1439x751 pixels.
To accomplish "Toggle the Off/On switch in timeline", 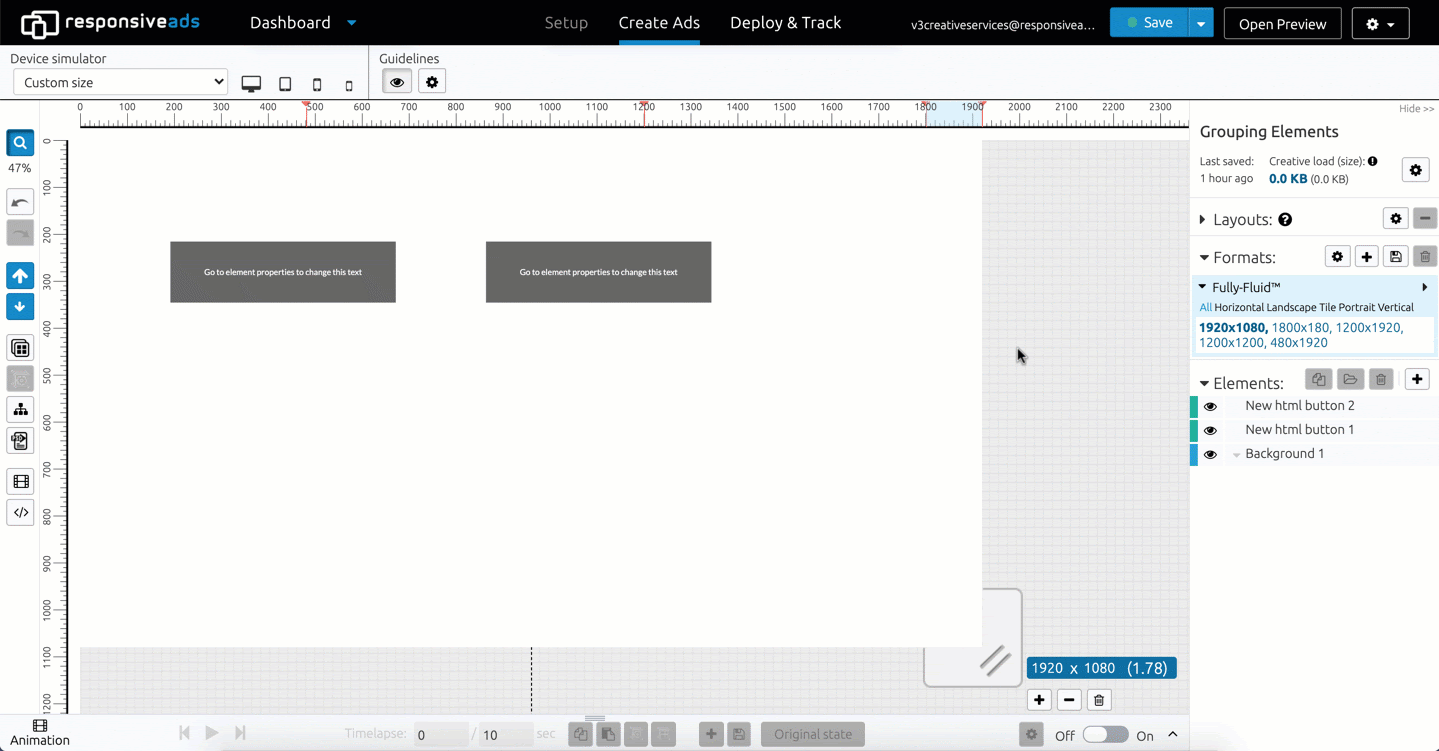I will pos(1104,735).
